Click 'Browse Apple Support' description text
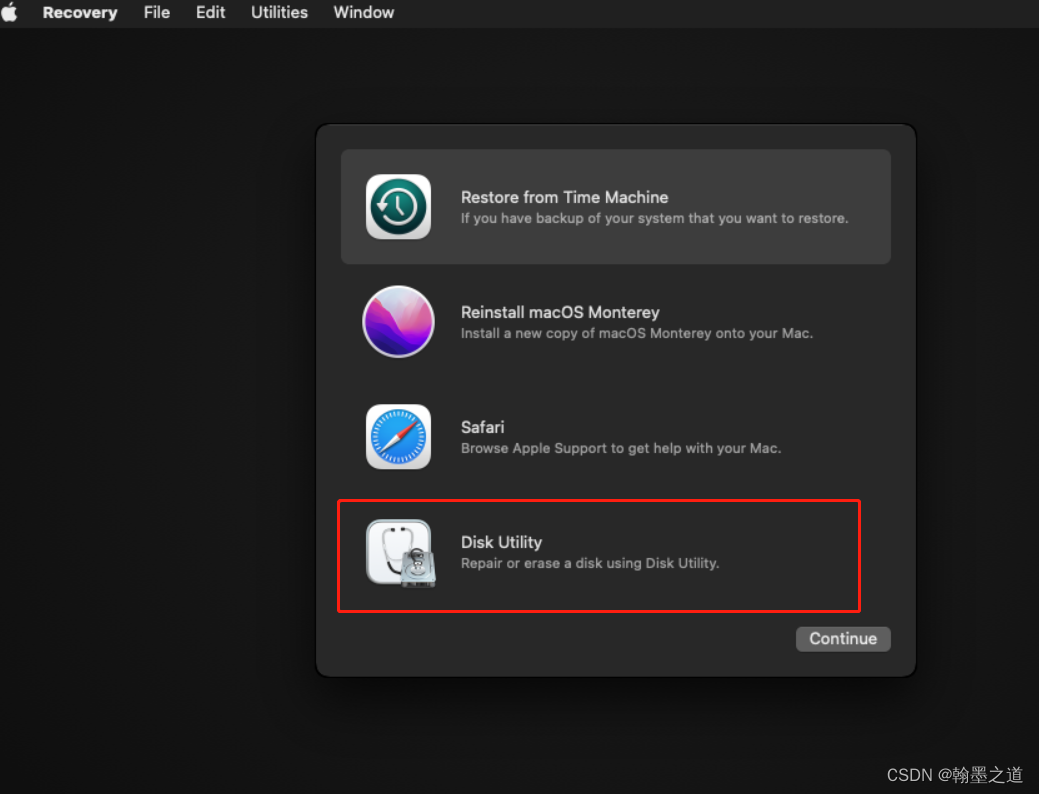Viewport: 1039px width, 794px height. tap(621, 449)
